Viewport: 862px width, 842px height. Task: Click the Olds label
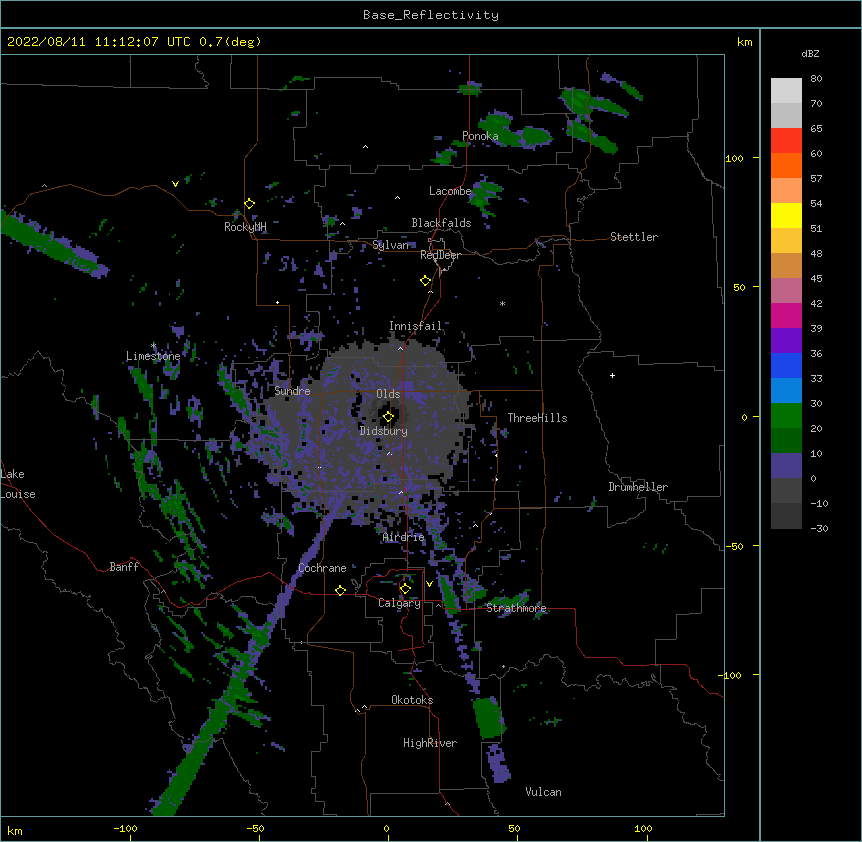(x=388, y=394)
